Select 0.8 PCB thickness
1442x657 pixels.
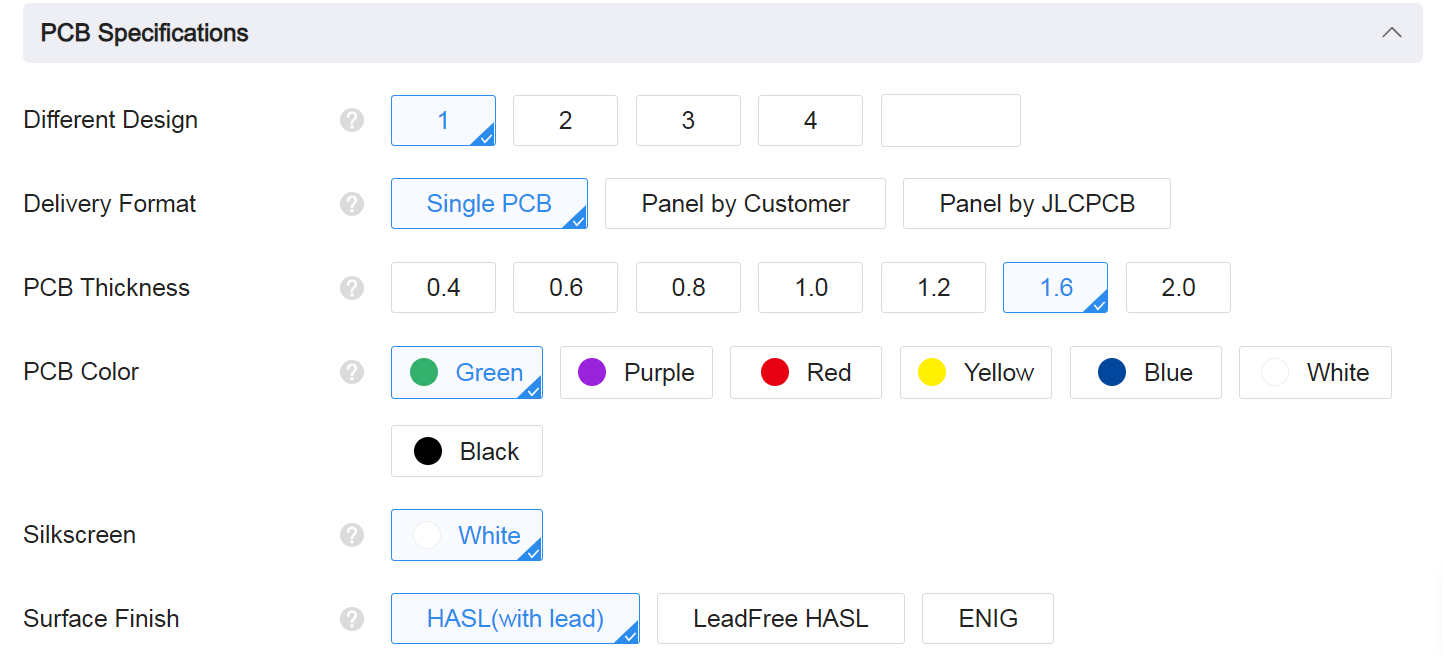688,287
